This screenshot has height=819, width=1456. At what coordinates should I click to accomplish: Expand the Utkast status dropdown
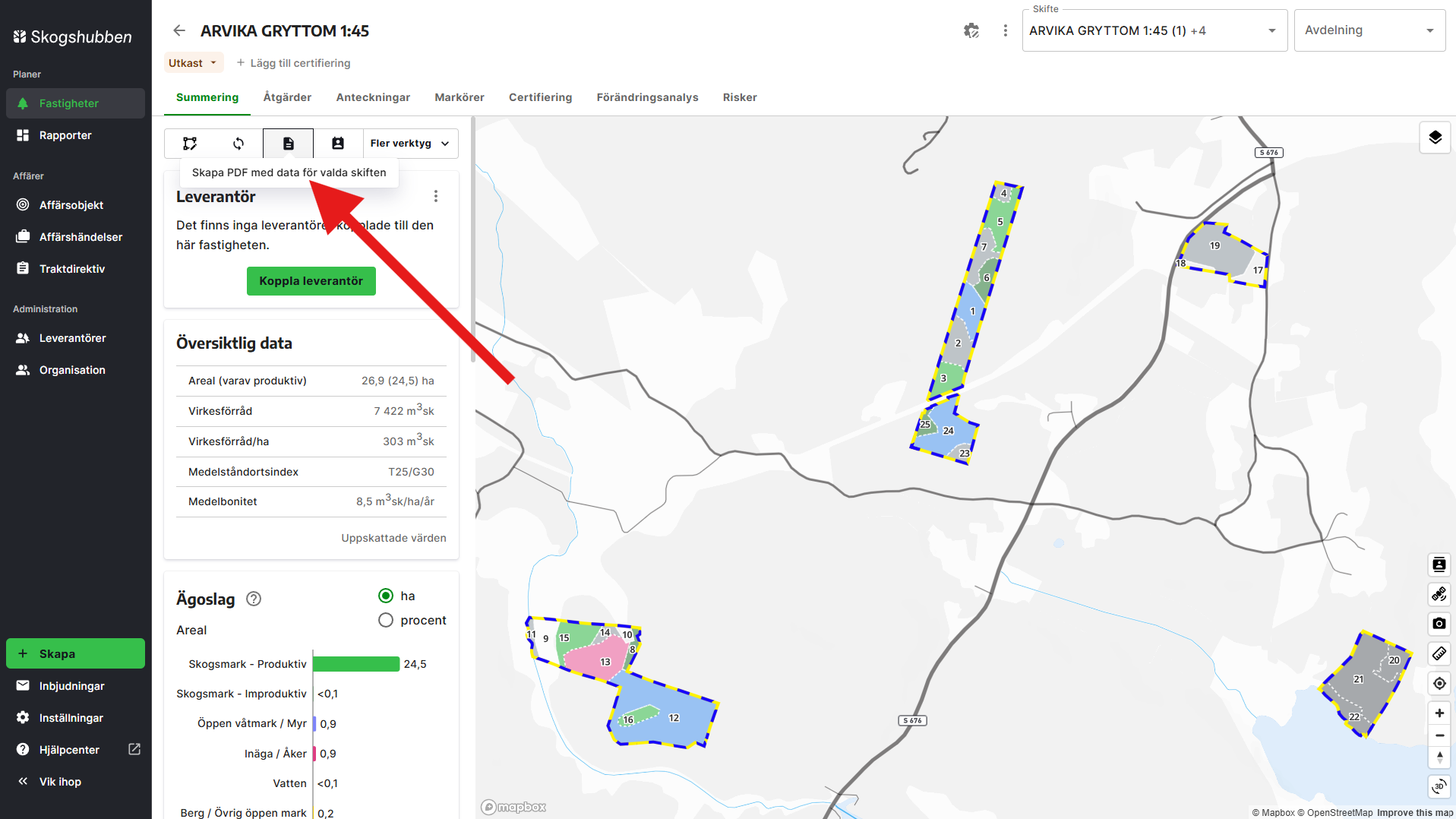[194, 63]
